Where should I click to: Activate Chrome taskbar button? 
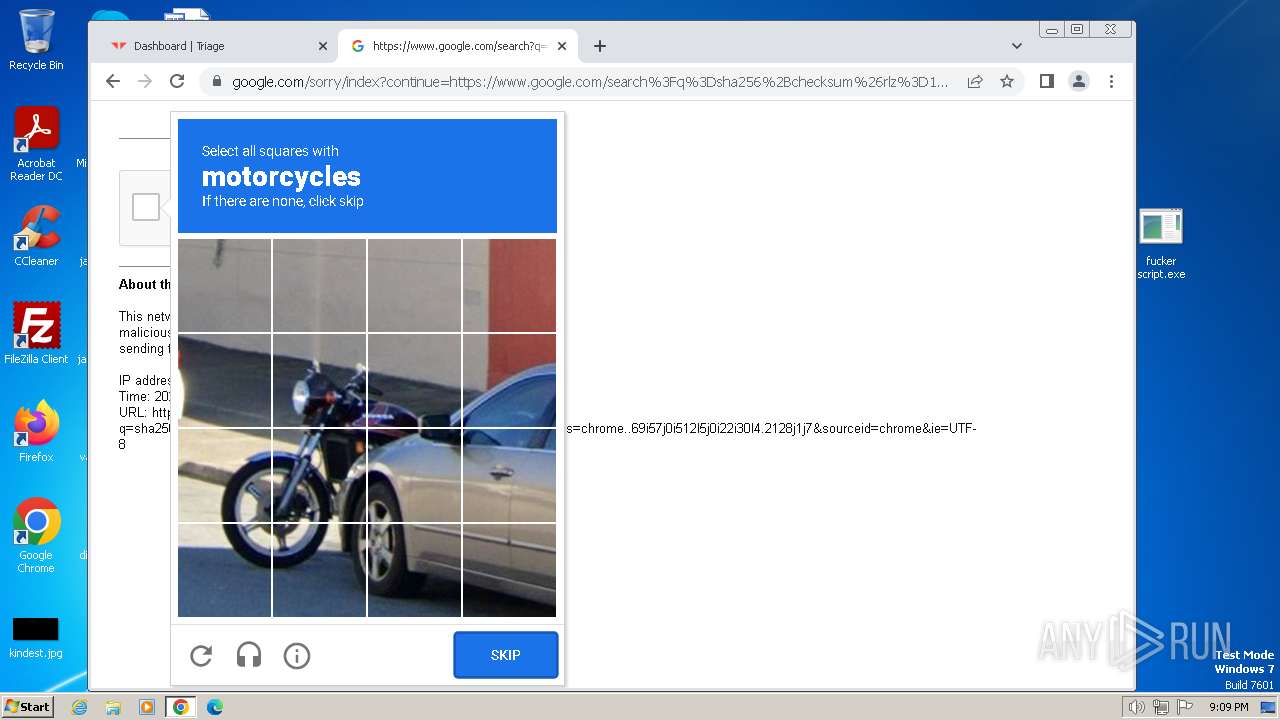pos(180,707)
